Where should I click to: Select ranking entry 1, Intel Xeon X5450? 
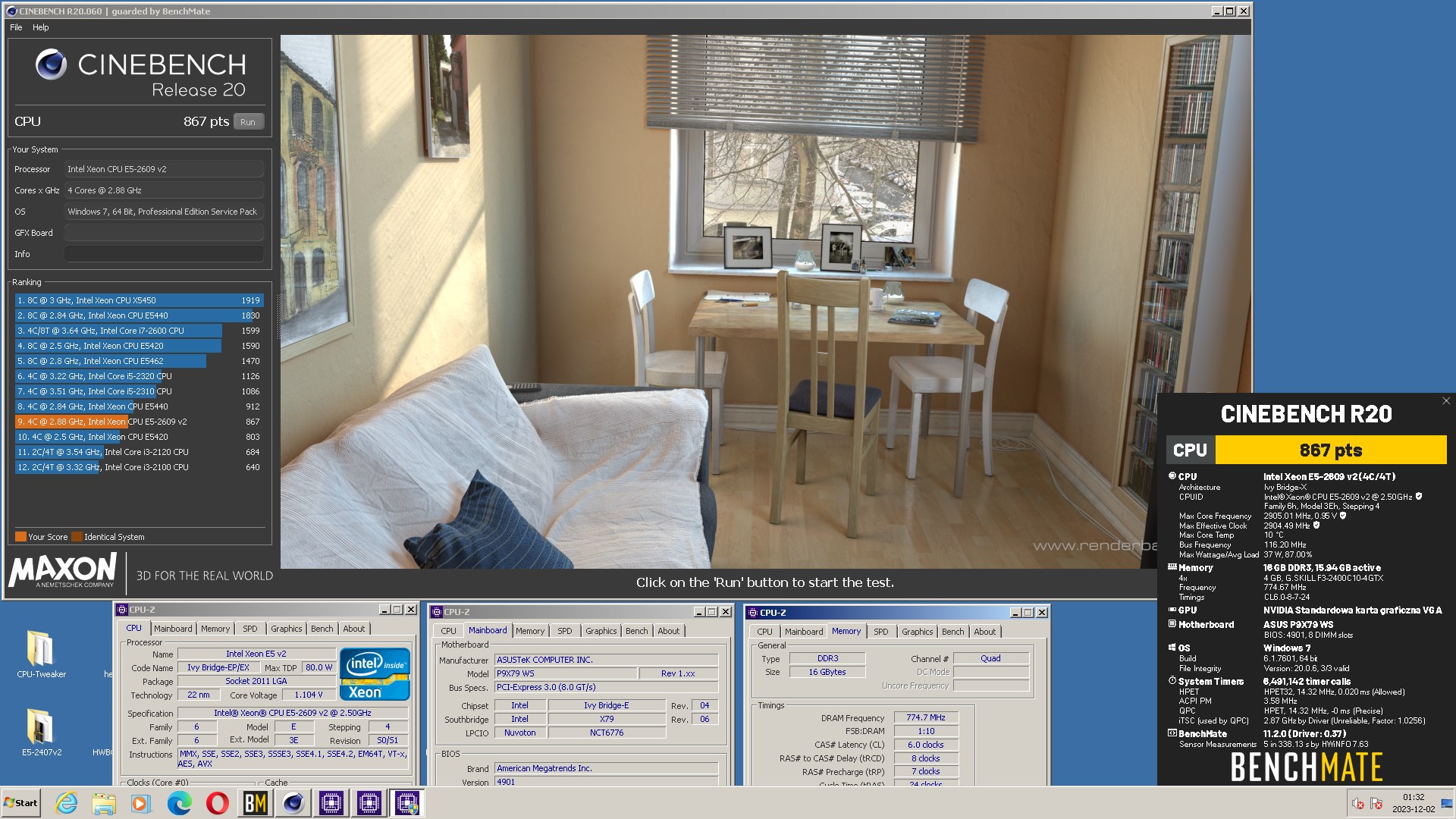point(139,300)
